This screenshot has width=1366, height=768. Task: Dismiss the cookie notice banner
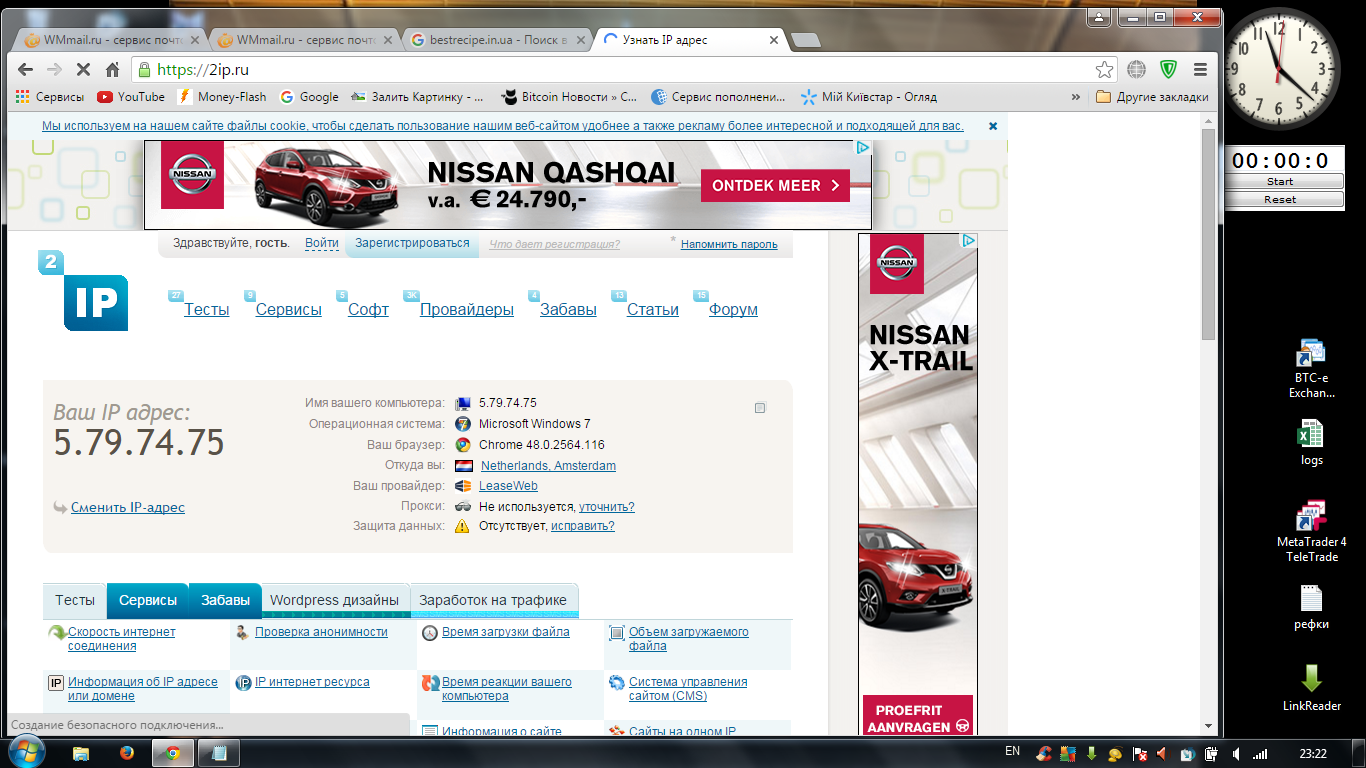click(993, 126)
